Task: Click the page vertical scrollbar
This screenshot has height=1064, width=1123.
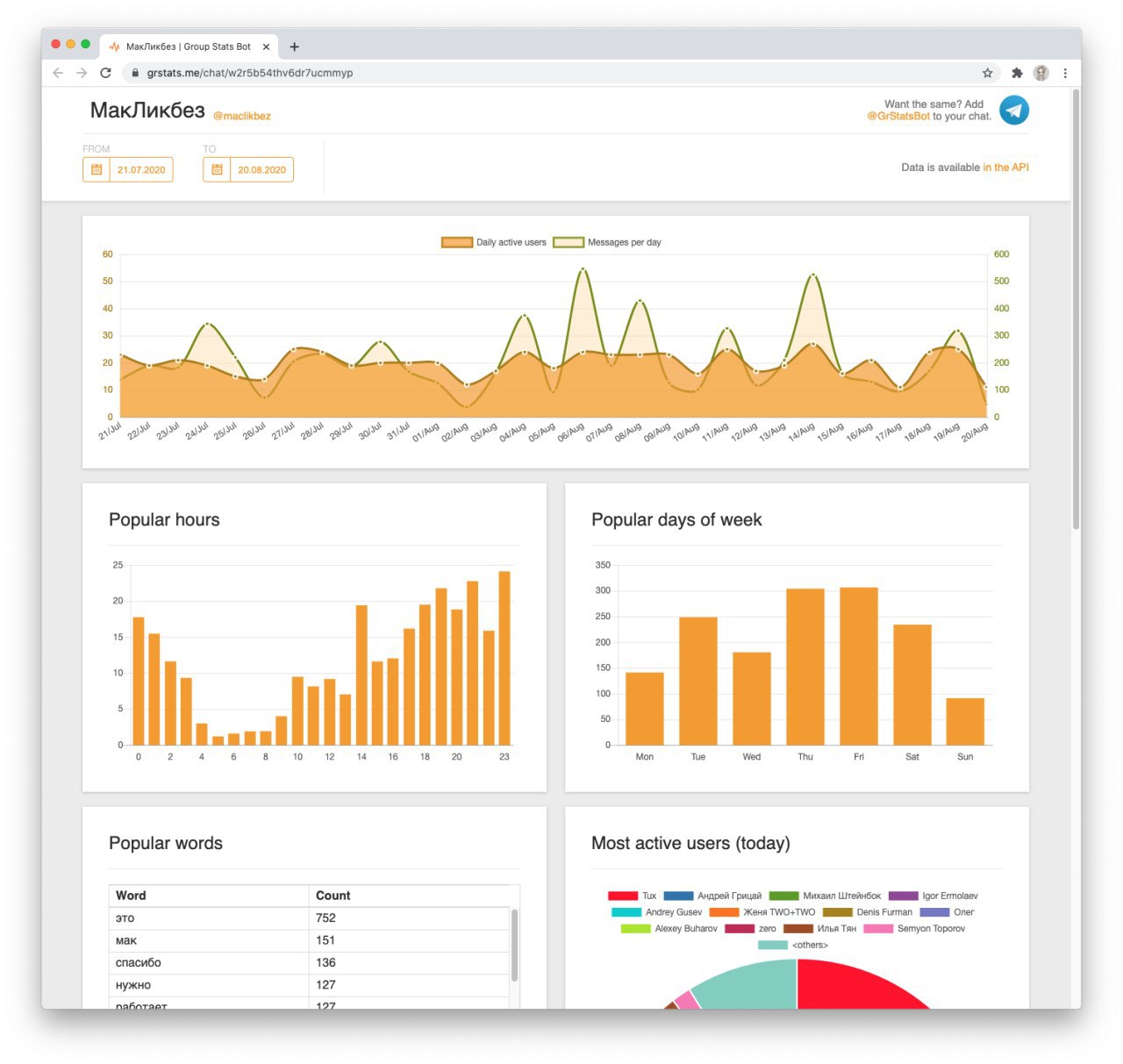Action: 1076,309
